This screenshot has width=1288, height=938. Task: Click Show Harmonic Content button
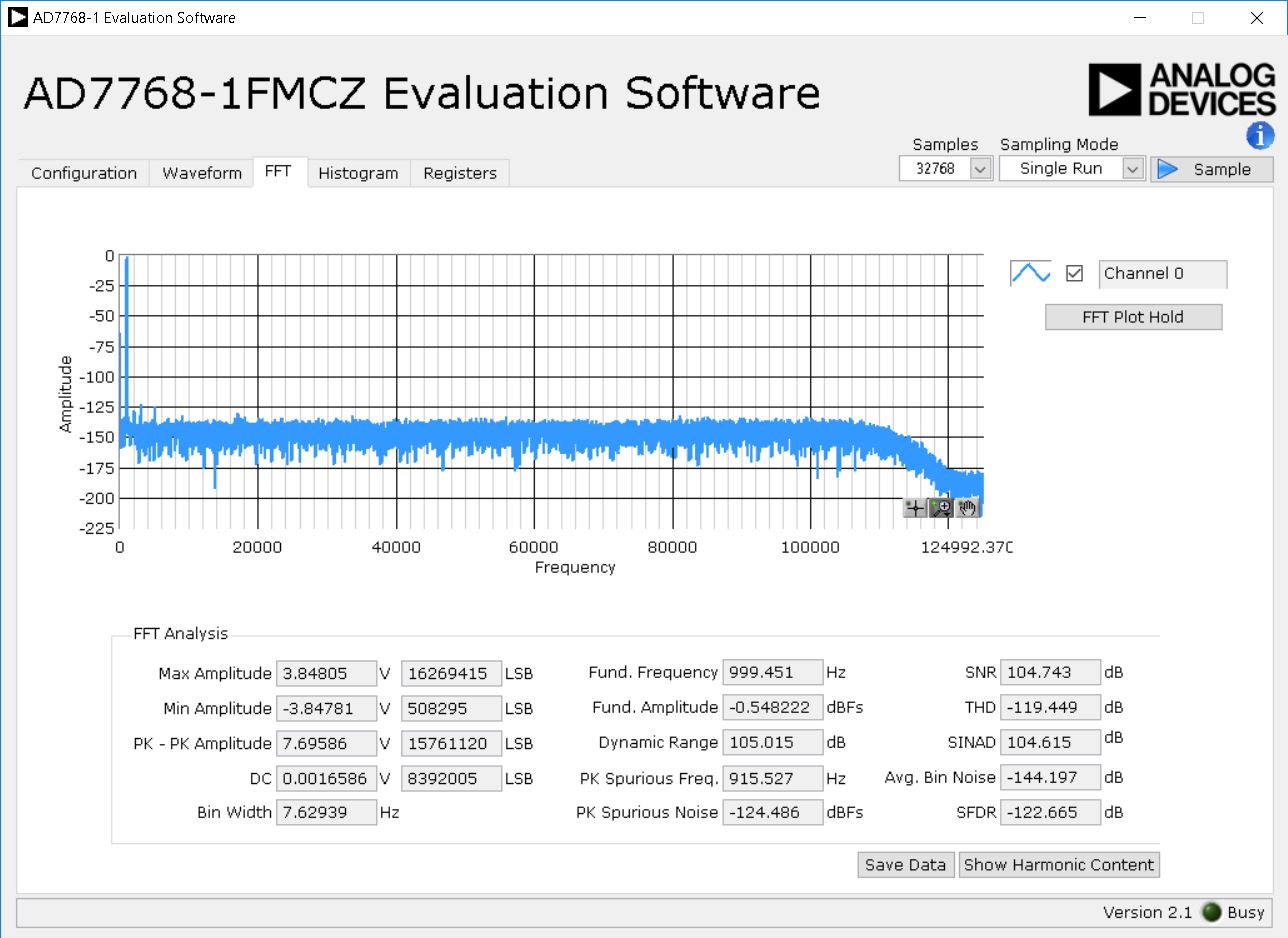1059,865
